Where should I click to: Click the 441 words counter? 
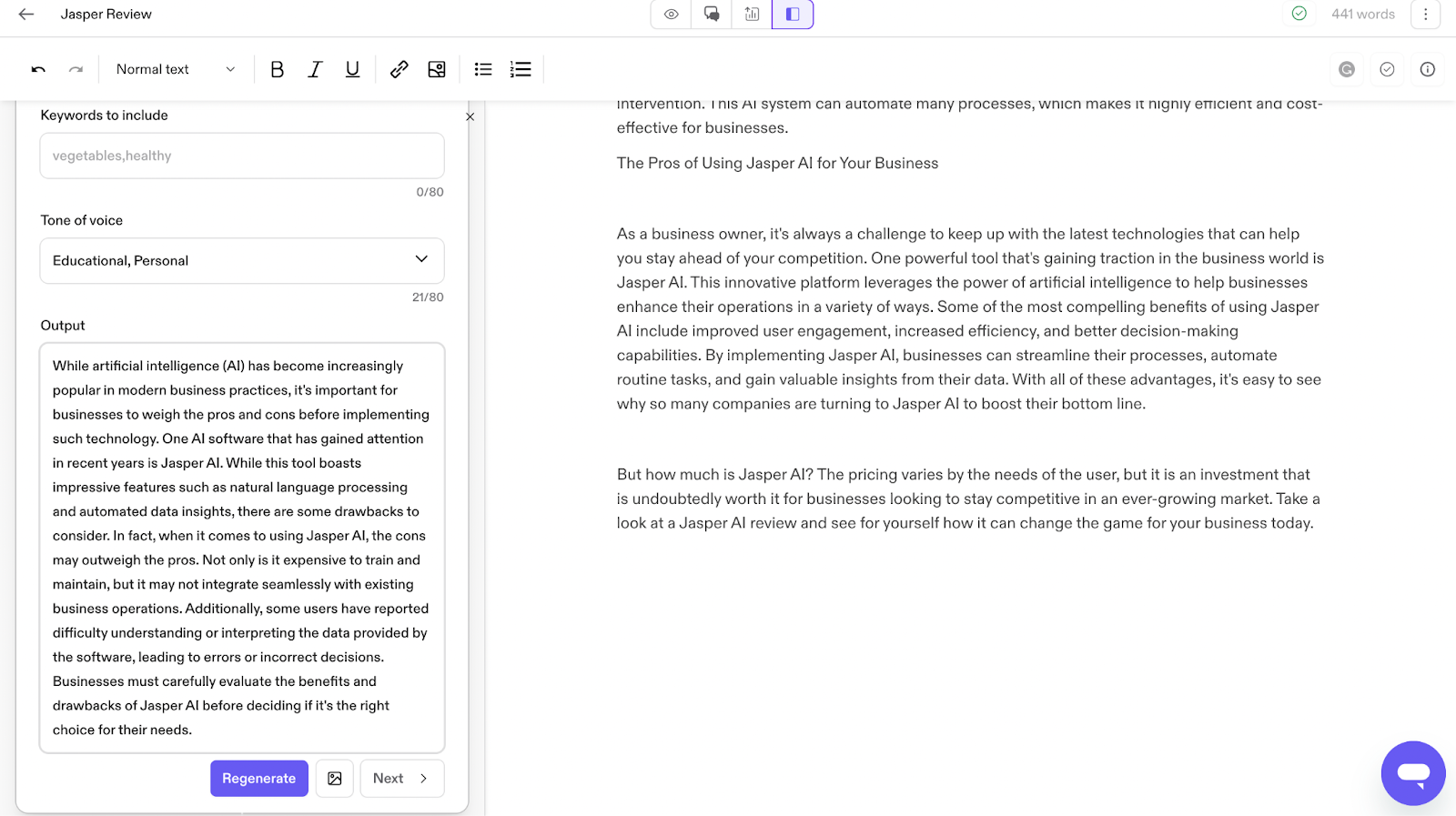pos(1362,15)
